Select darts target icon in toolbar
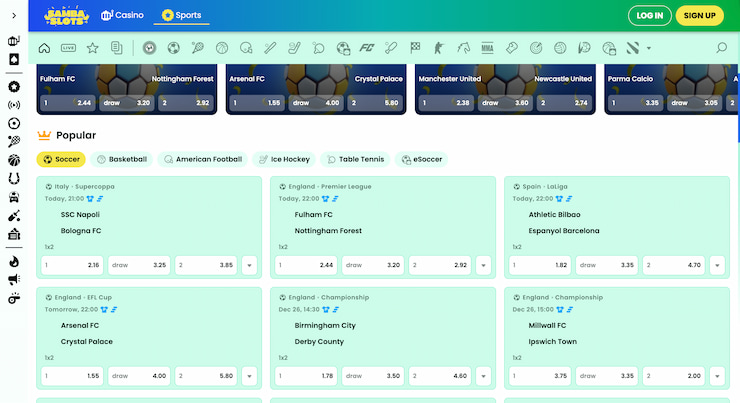740x403 pixels. tap(536, 48)
